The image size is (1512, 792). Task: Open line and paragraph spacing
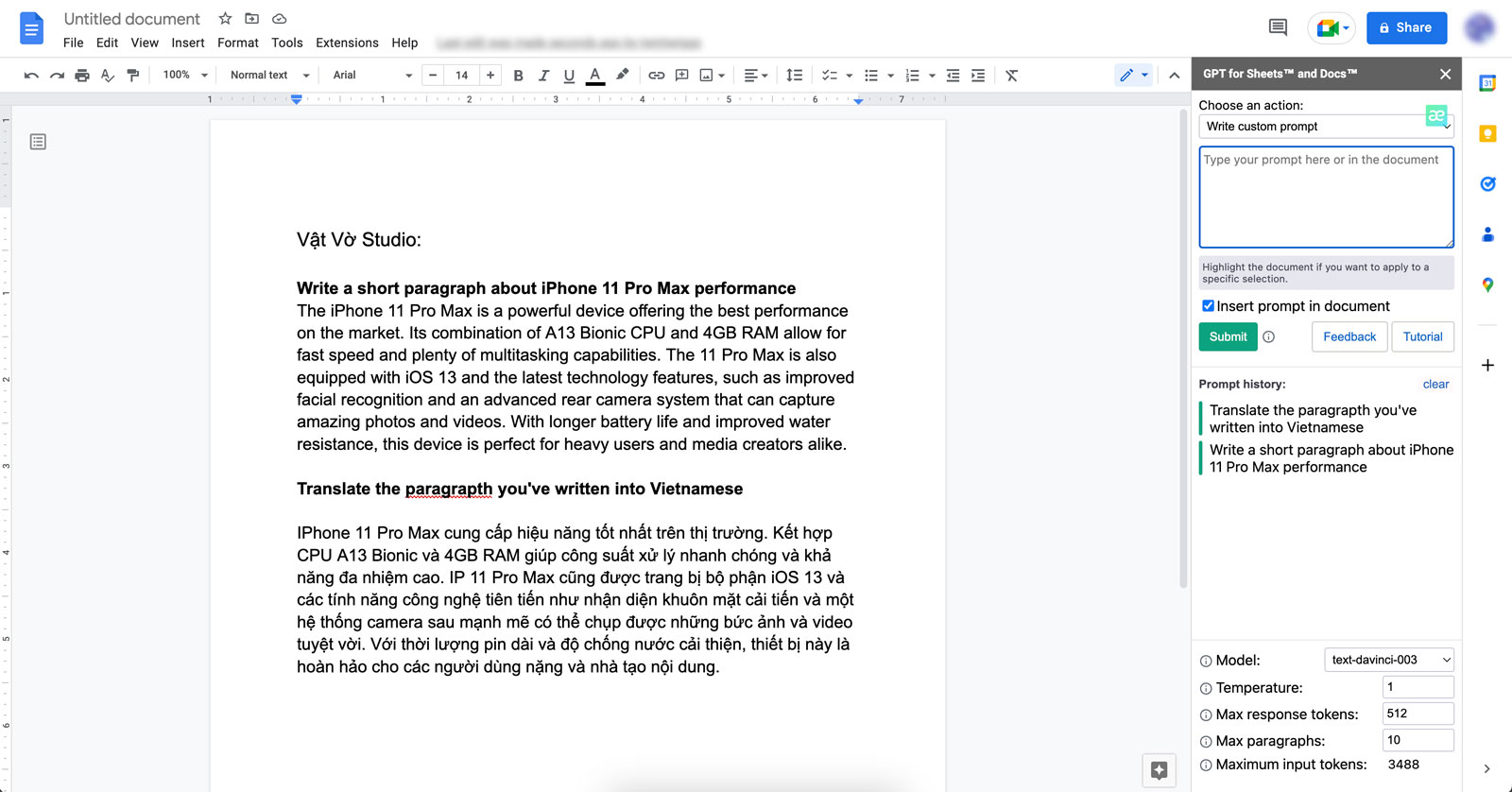pyautogui.click(x=795, y=76)
